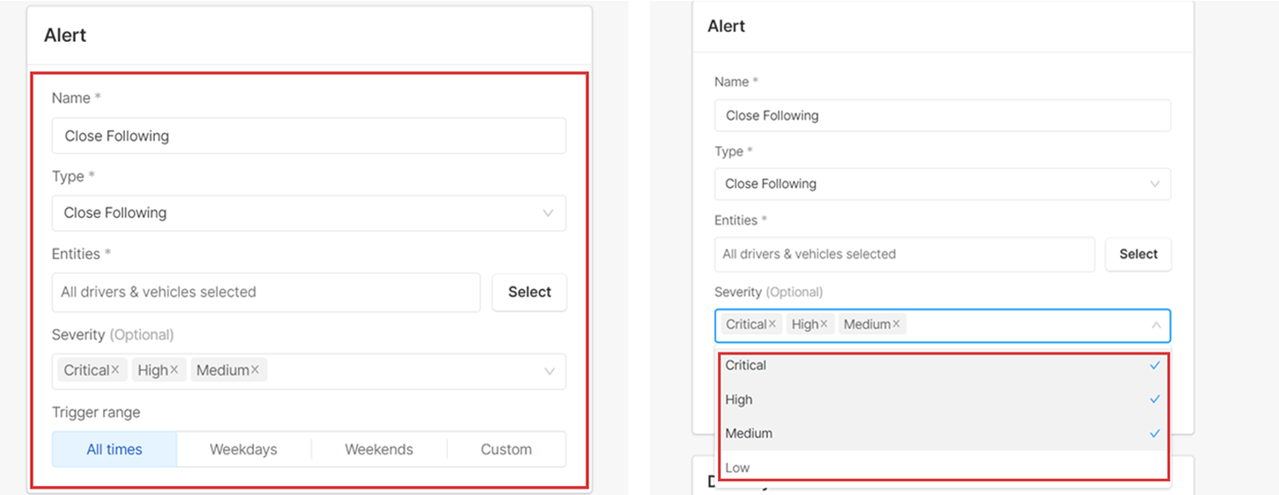Remove Medium tag in the open Severity dropdown field
The height and width of the screenshot is (495, 1279).
coord(896,324)
